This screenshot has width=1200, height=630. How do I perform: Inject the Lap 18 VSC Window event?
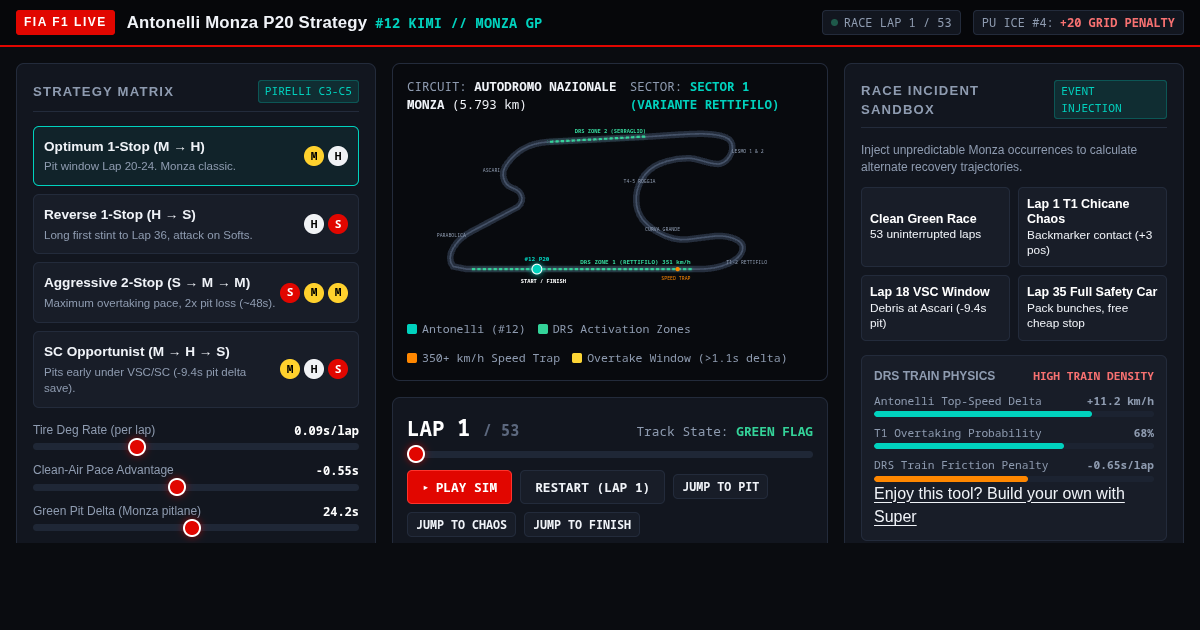pos(935,308)
